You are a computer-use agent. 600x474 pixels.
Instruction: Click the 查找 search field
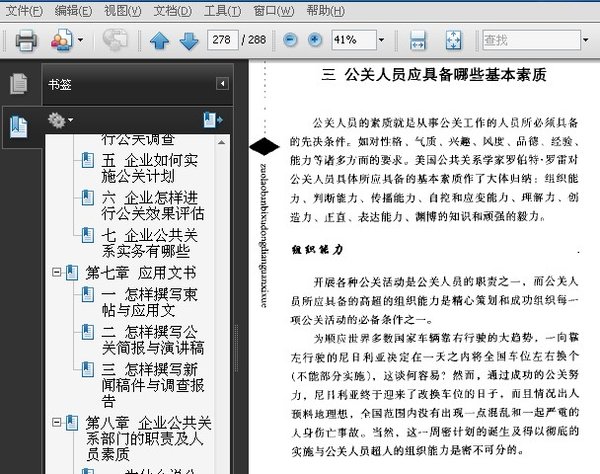coord(532,40)
